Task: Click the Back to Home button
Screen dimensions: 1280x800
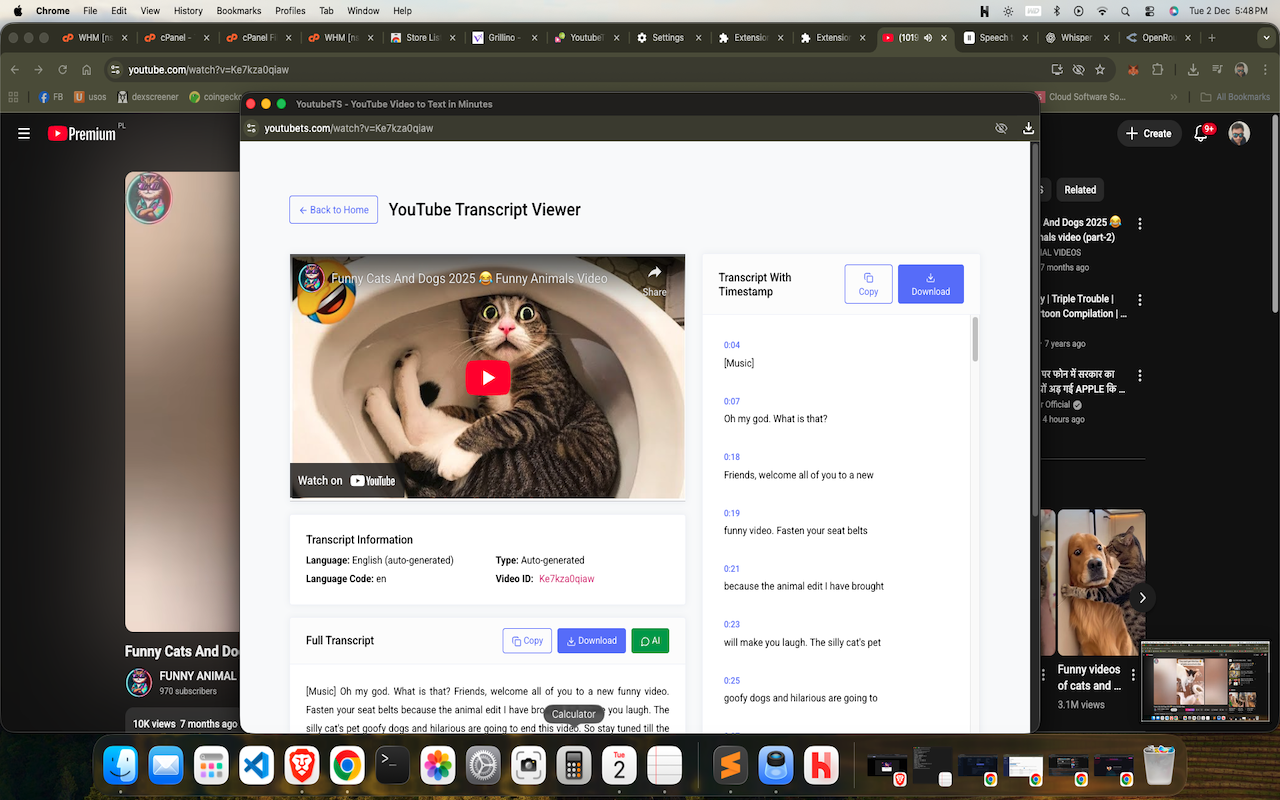Action: tap(333, 209)
